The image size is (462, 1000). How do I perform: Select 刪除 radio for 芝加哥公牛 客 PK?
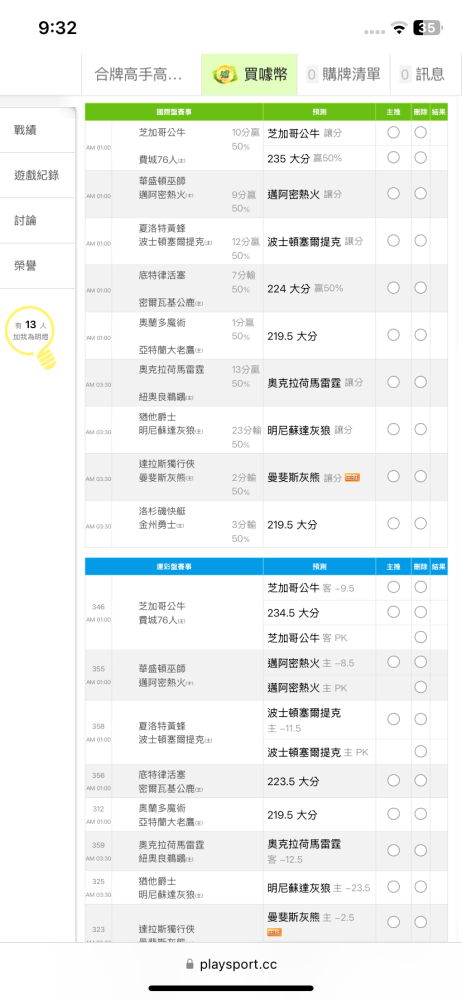click(x=421, y=637)
